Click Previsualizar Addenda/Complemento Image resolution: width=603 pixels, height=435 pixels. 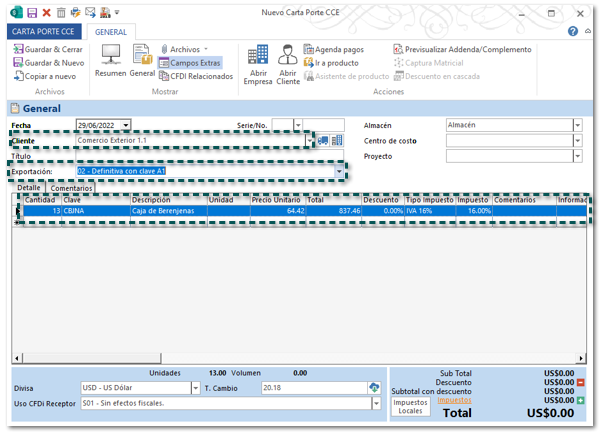[462, 49]
